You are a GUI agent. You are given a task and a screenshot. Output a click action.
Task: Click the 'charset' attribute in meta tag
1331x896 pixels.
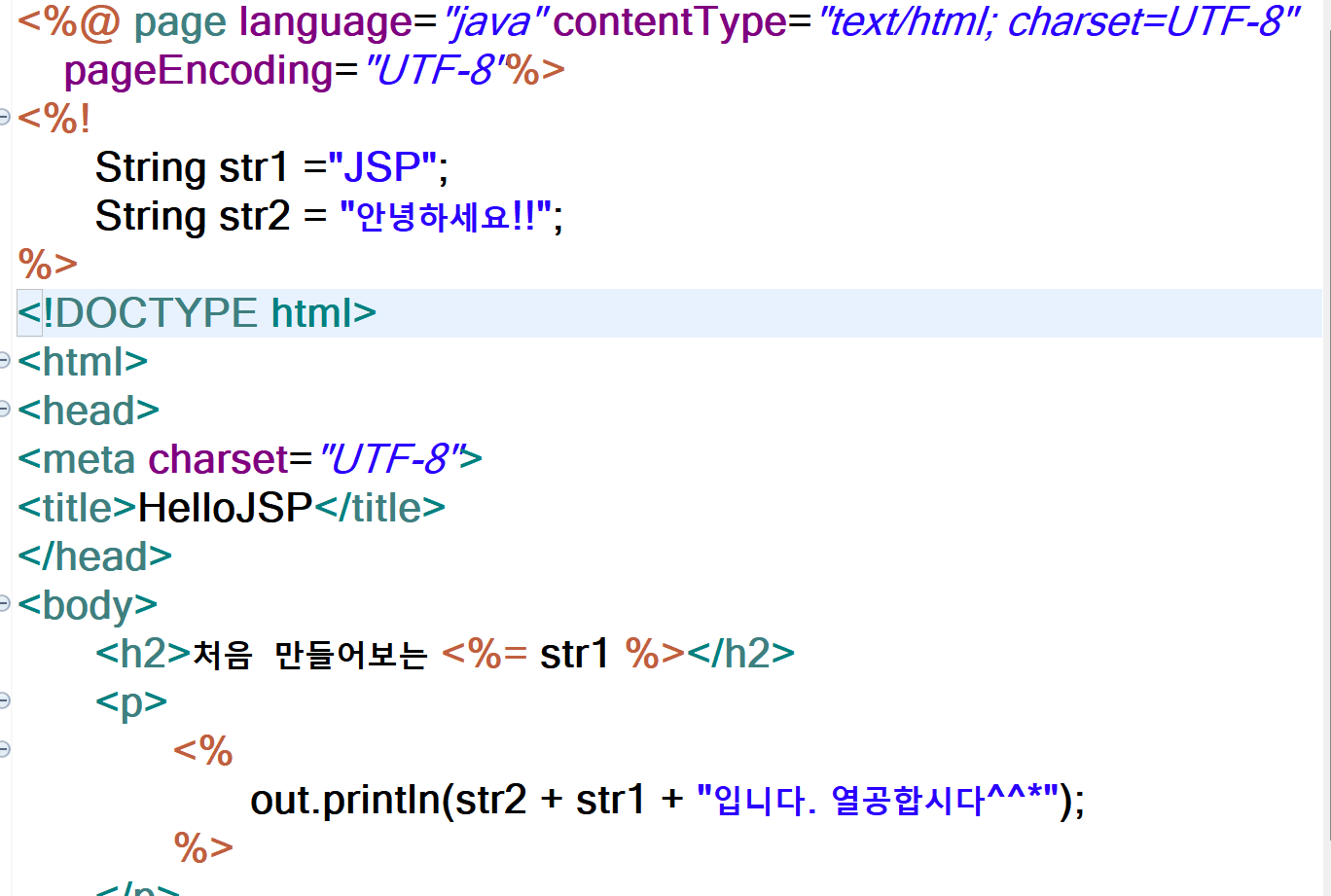click(219, 459)
